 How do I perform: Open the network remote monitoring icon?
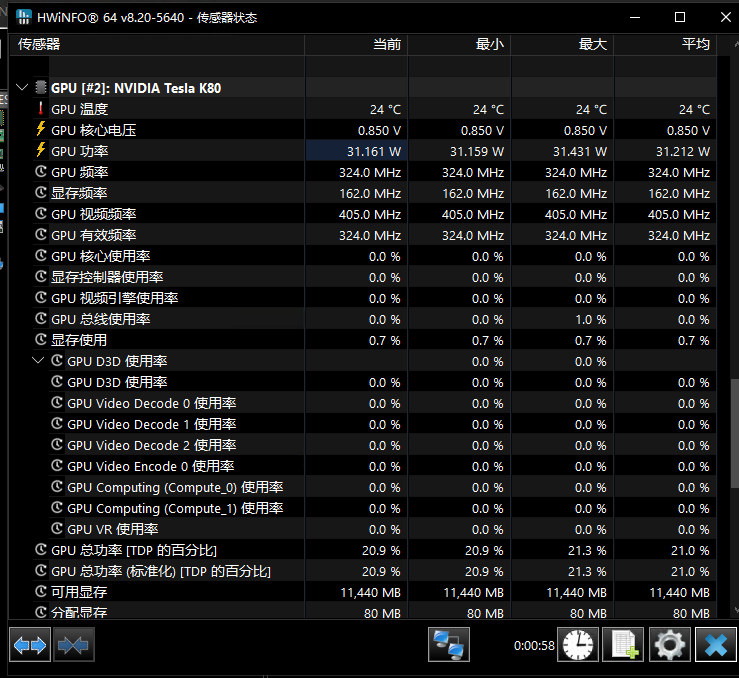(449, 645)
